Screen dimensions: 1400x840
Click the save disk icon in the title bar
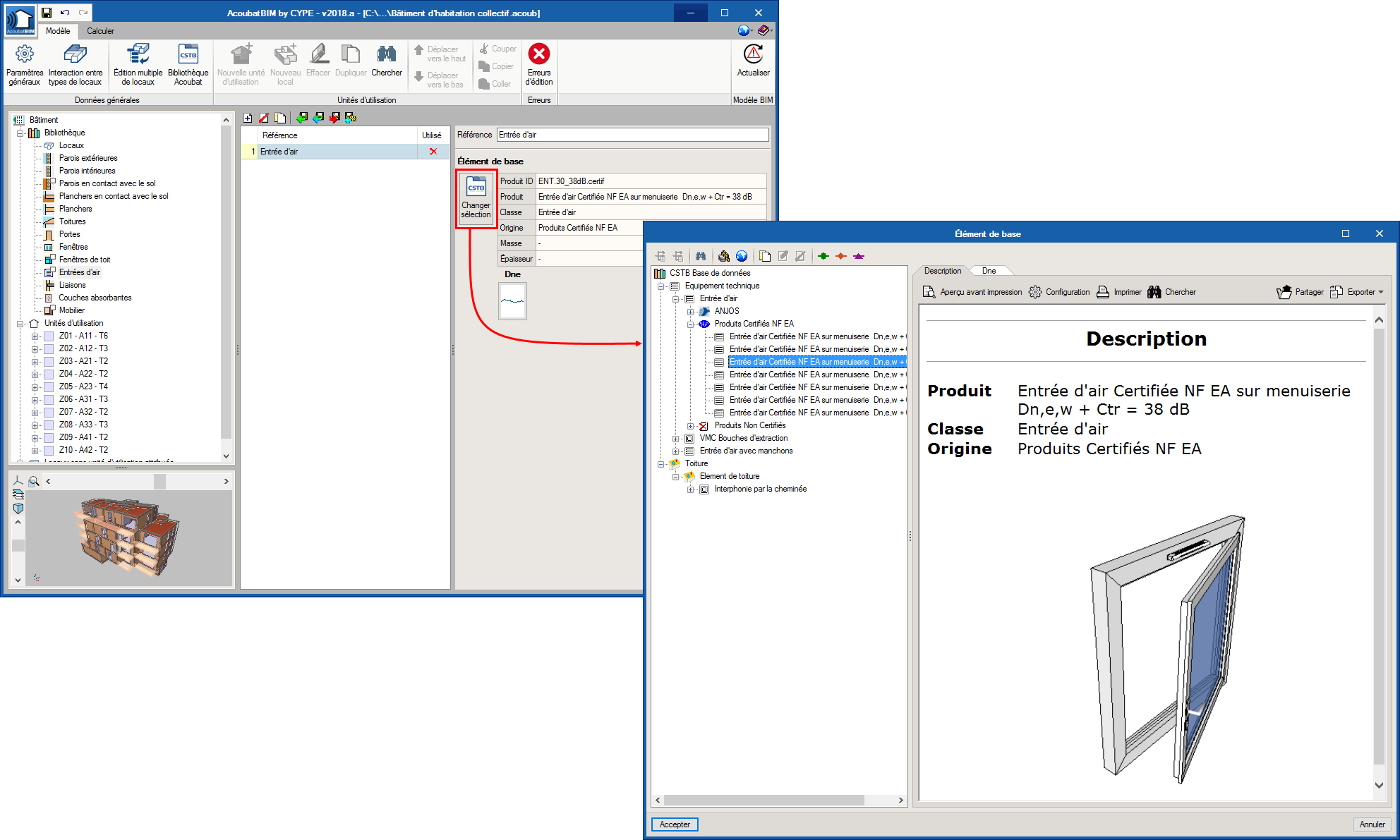tap(47, 13)
